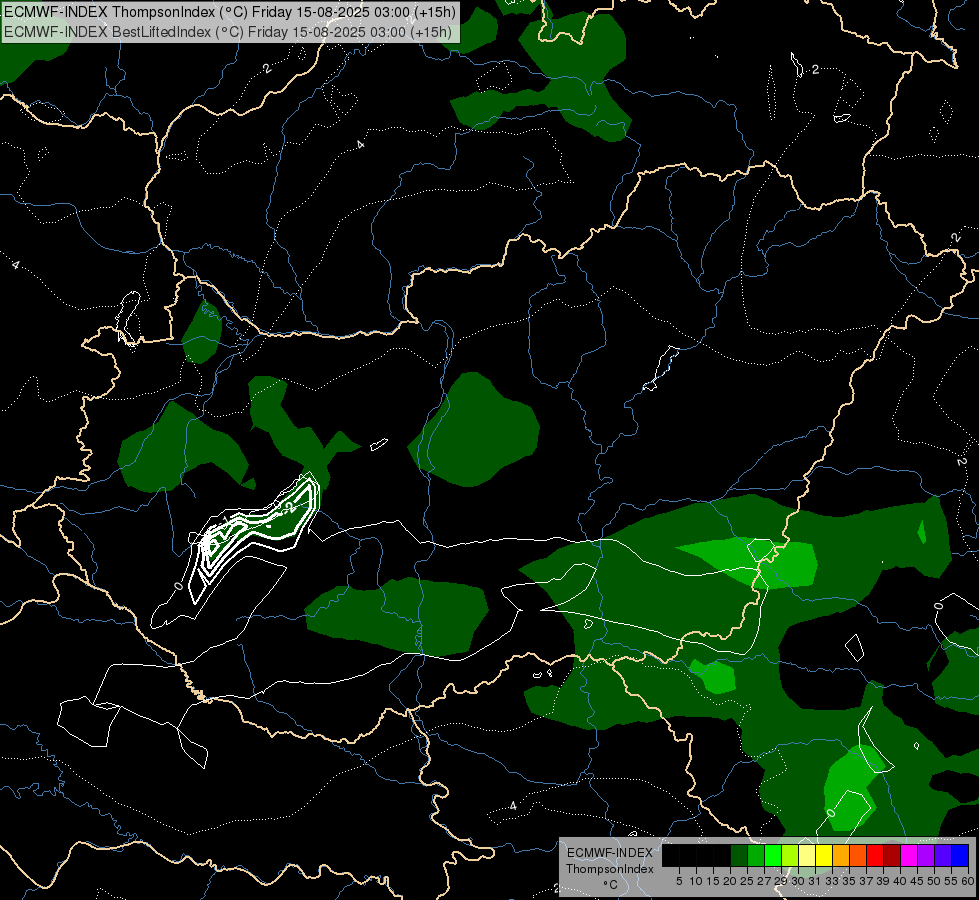
Task: Click the '°C' unit label in the legend
Action: (x=610, y=884)
